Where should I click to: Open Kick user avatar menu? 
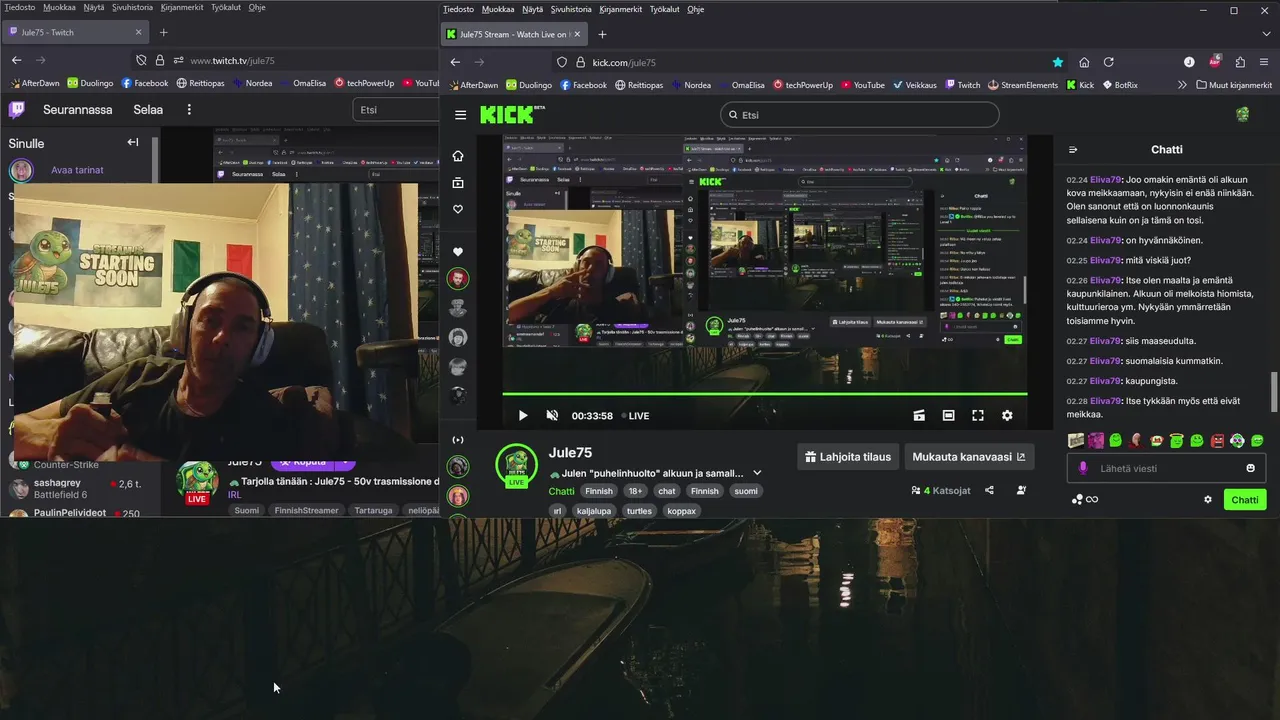1242,115
